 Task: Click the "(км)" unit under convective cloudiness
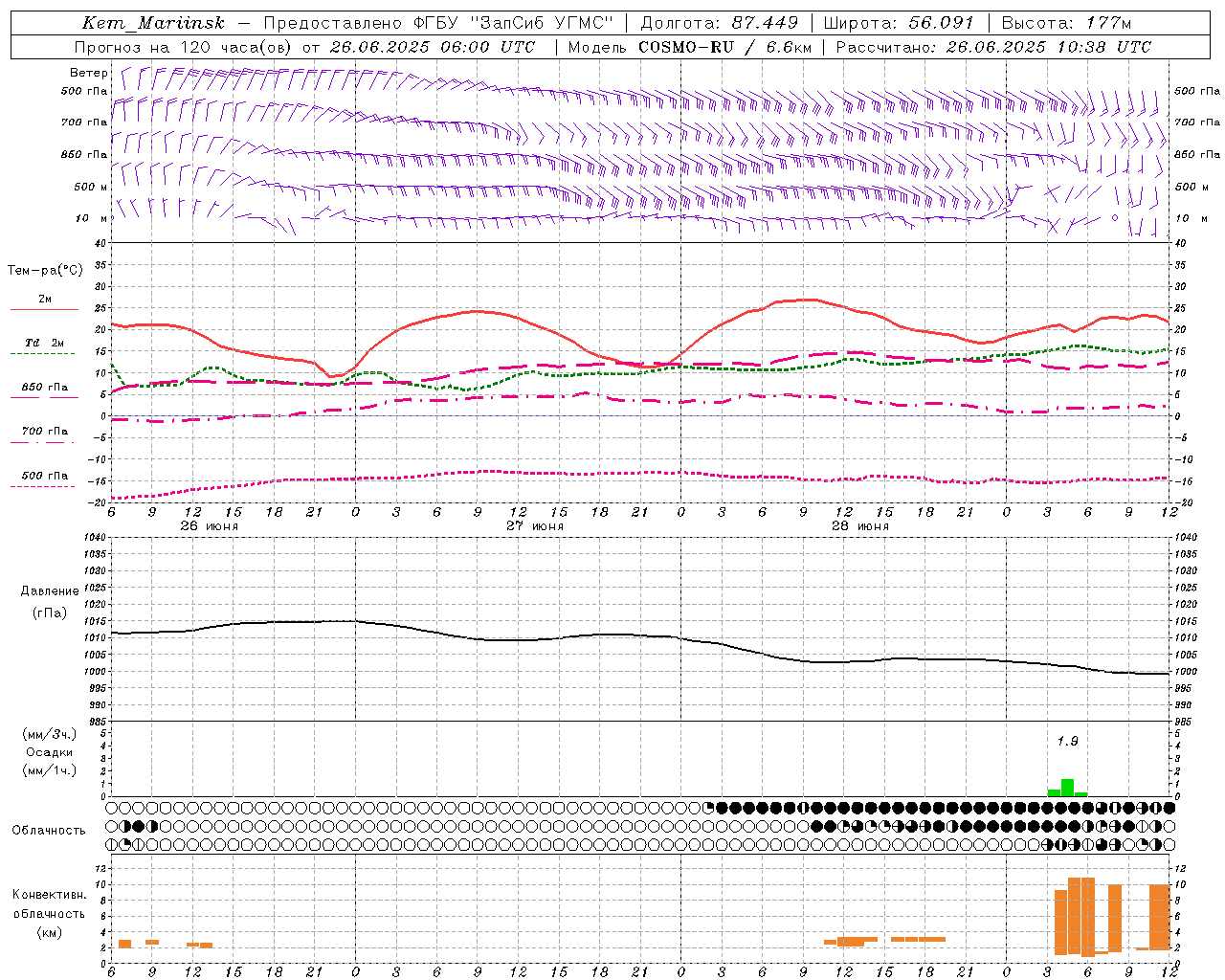(50, 933)
